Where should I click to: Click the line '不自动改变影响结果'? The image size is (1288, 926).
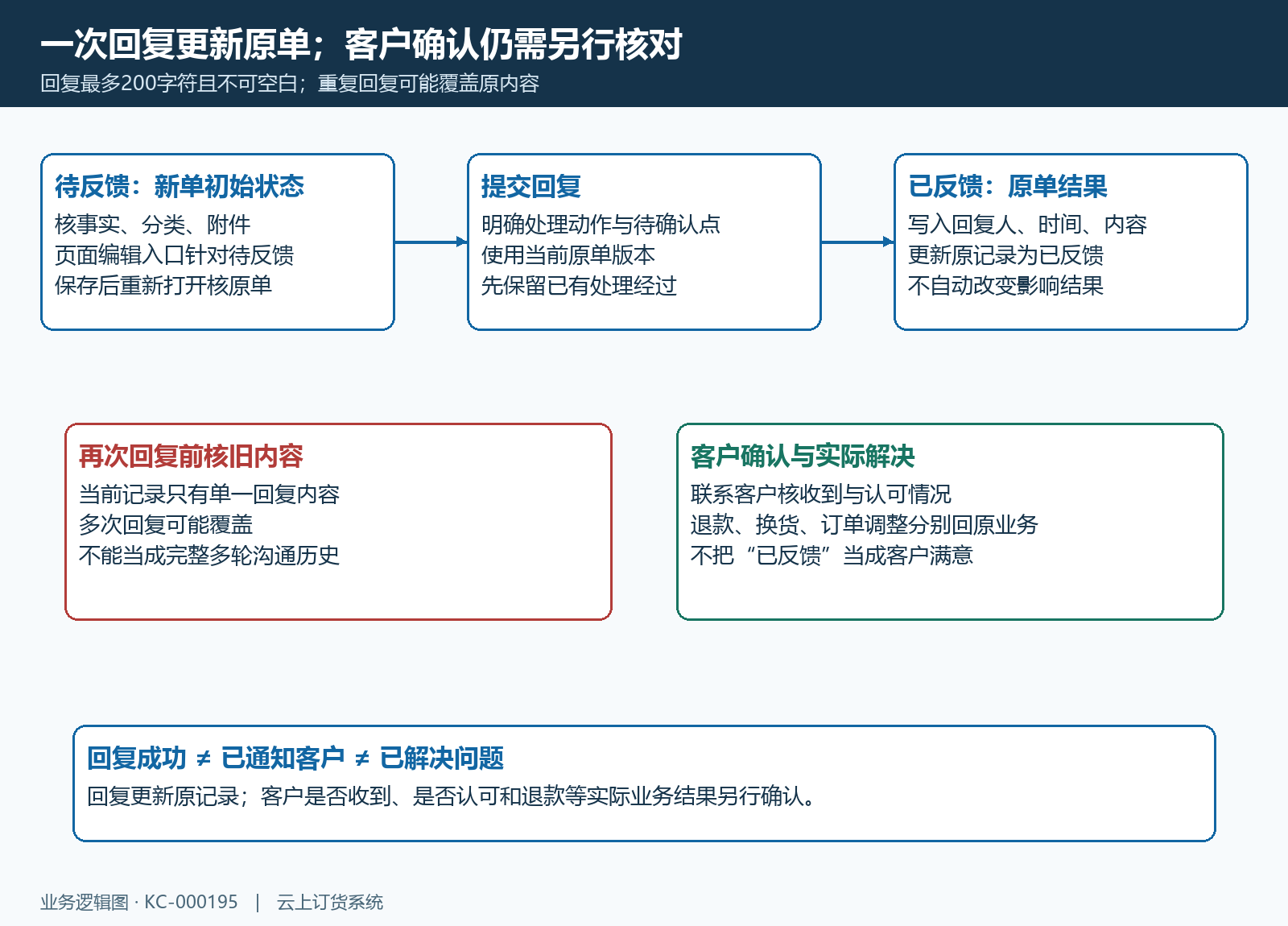tap(1005, 286)
